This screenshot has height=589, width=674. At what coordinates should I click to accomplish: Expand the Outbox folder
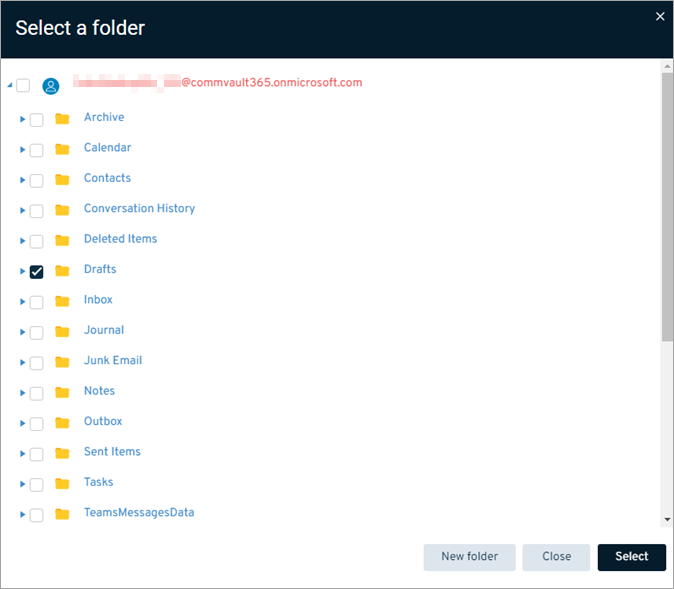[x=22, y=423]
